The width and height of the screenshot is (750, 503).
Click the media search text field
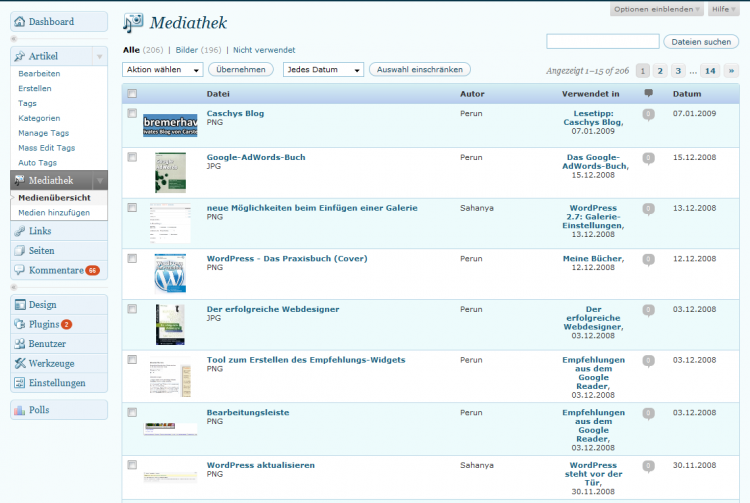tap(602, 41)
